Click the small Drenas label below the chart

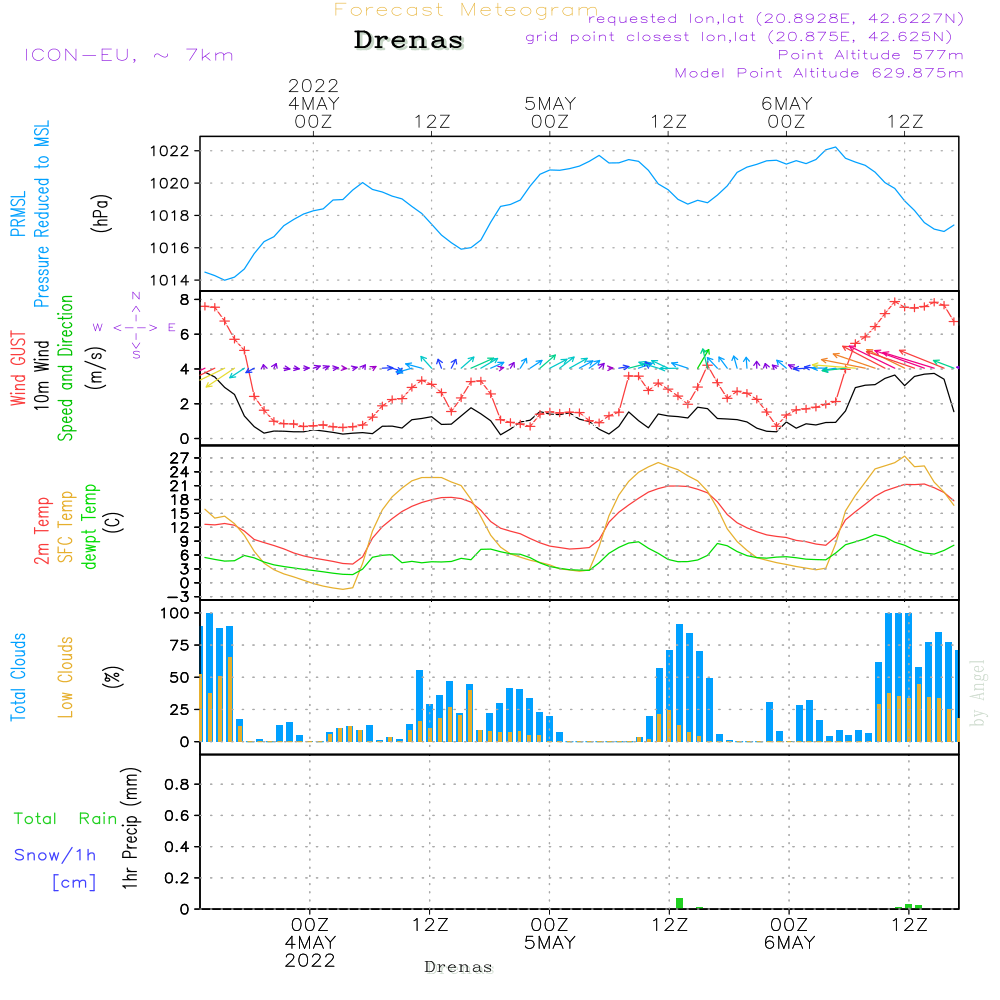tap(458, 967)
